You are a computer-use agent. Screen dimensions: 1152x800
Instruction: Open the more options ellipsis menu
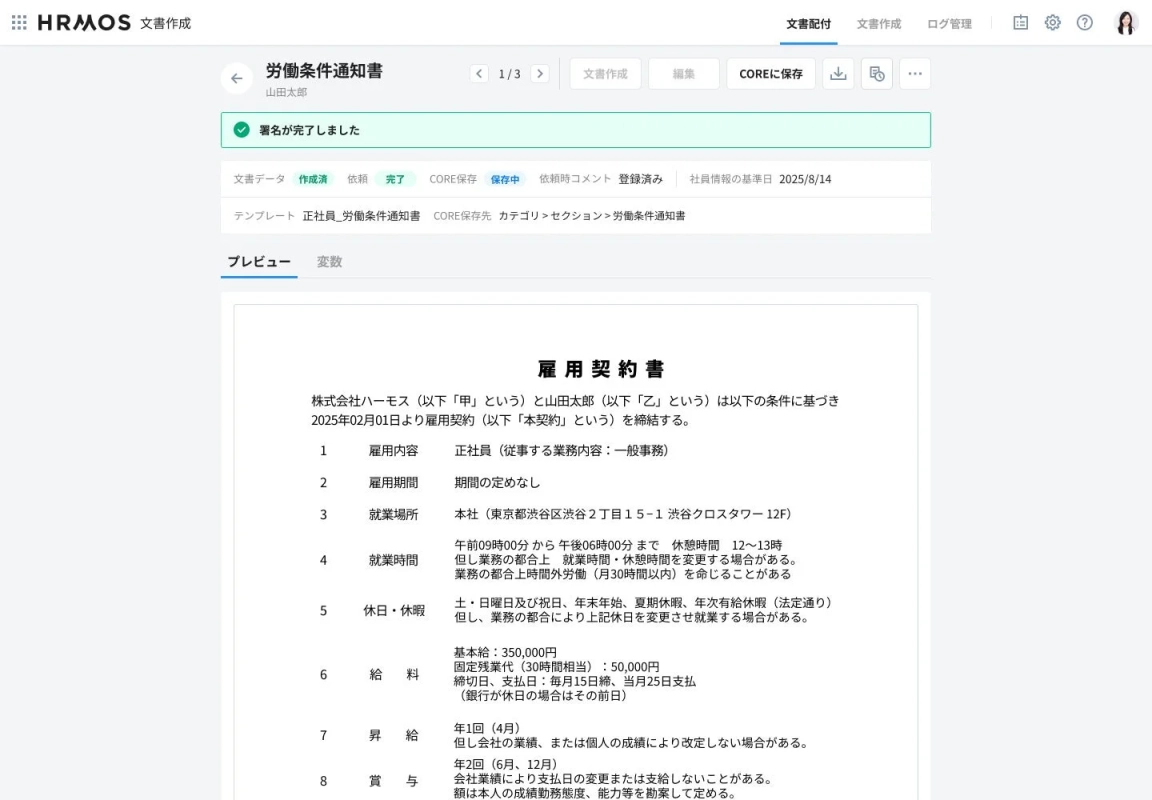(915, 73)
